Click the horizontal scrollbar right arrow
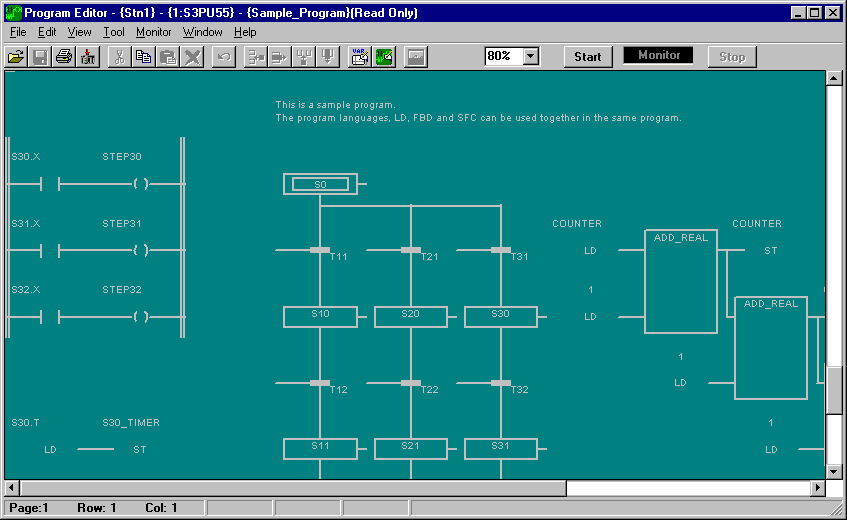This screenshot has height=520, width=847. coord(818,488)
